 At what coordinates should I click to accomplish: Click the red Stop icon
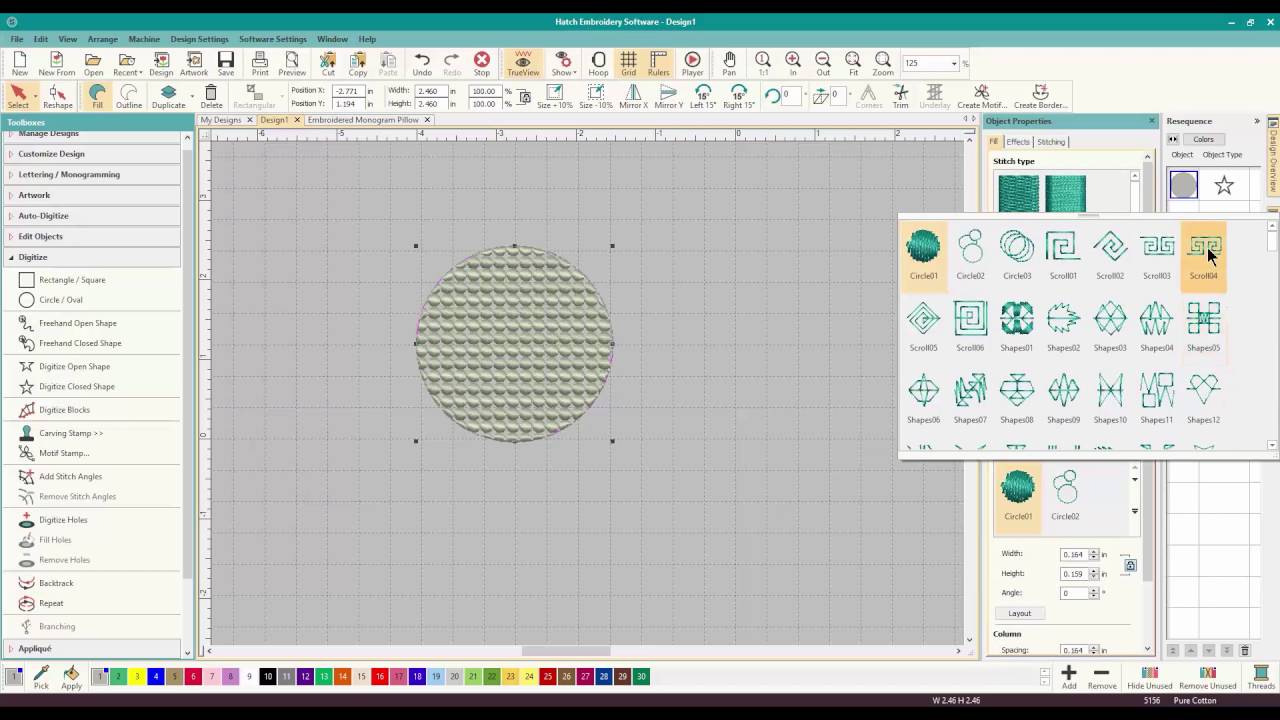tap(482, 64)
